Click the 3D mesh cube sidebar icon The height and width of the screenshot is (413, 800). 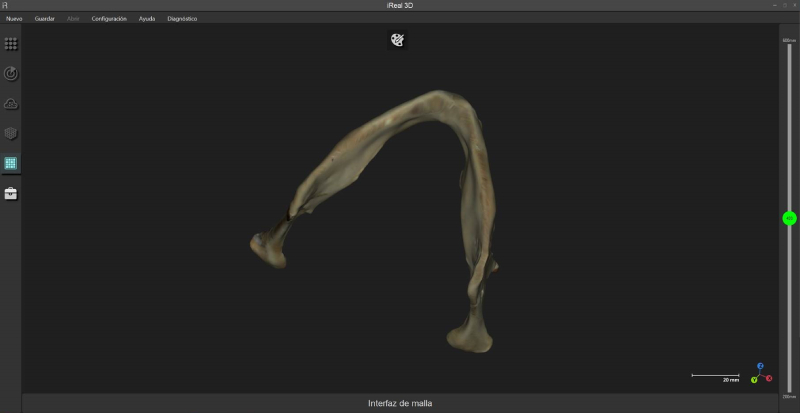[11, 133]
